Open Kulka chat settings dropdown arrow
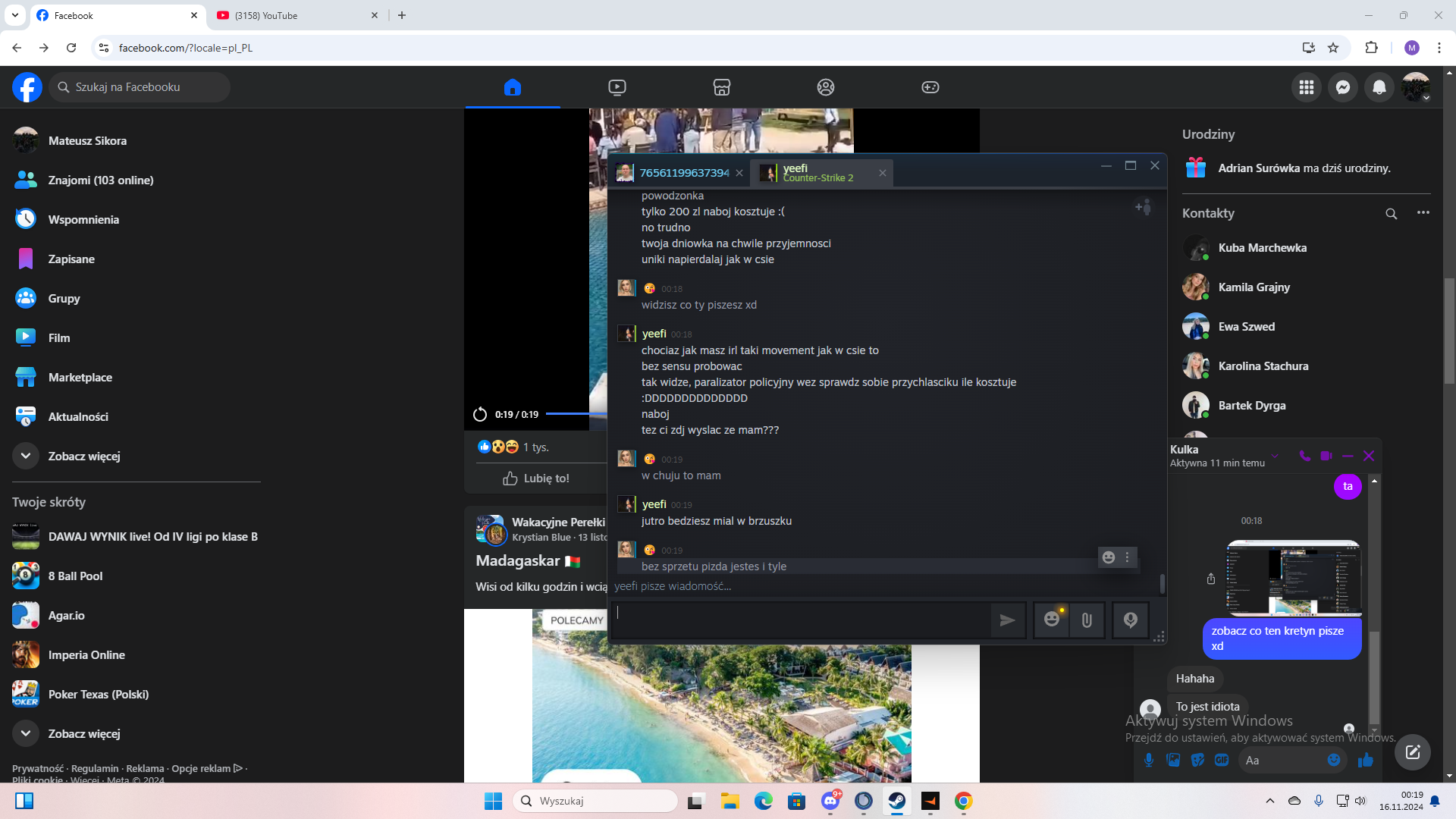Viewport: 1456px width, 819px height. [x=1275, y=456]
